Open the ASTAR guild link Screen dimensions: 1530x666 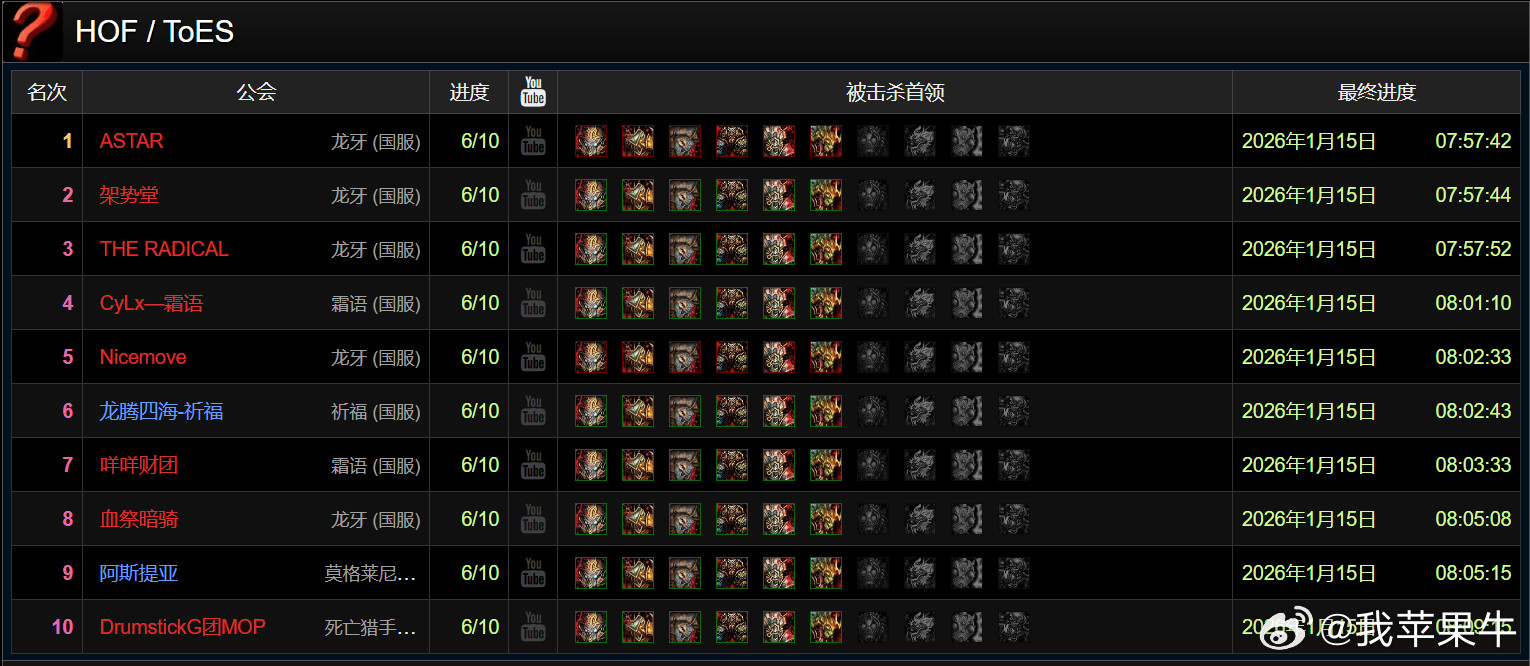[131, 141]
